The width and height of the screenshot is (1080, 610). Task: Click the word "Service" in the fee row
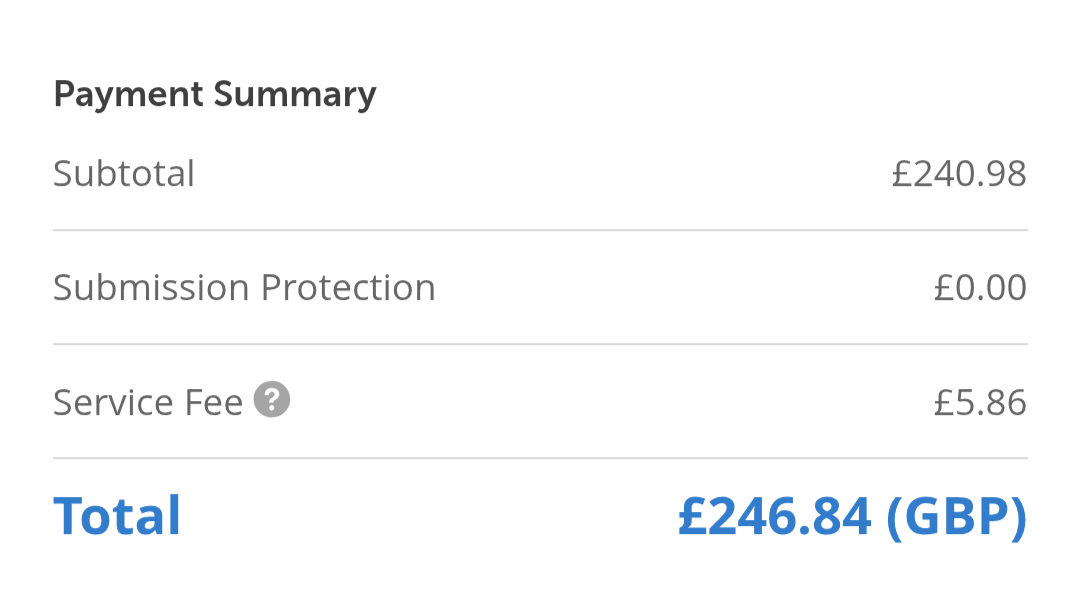[x=113, y=402]
